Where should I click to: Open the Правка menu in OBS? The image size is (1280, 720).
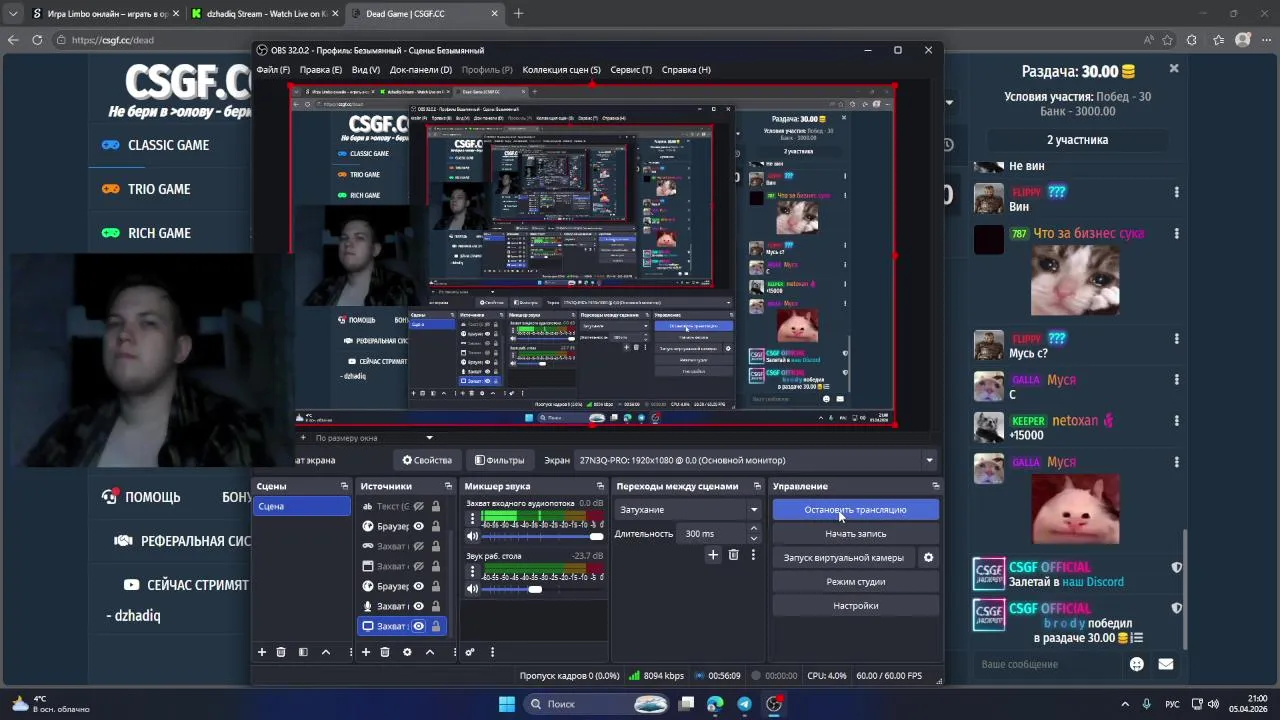[321, 70]
